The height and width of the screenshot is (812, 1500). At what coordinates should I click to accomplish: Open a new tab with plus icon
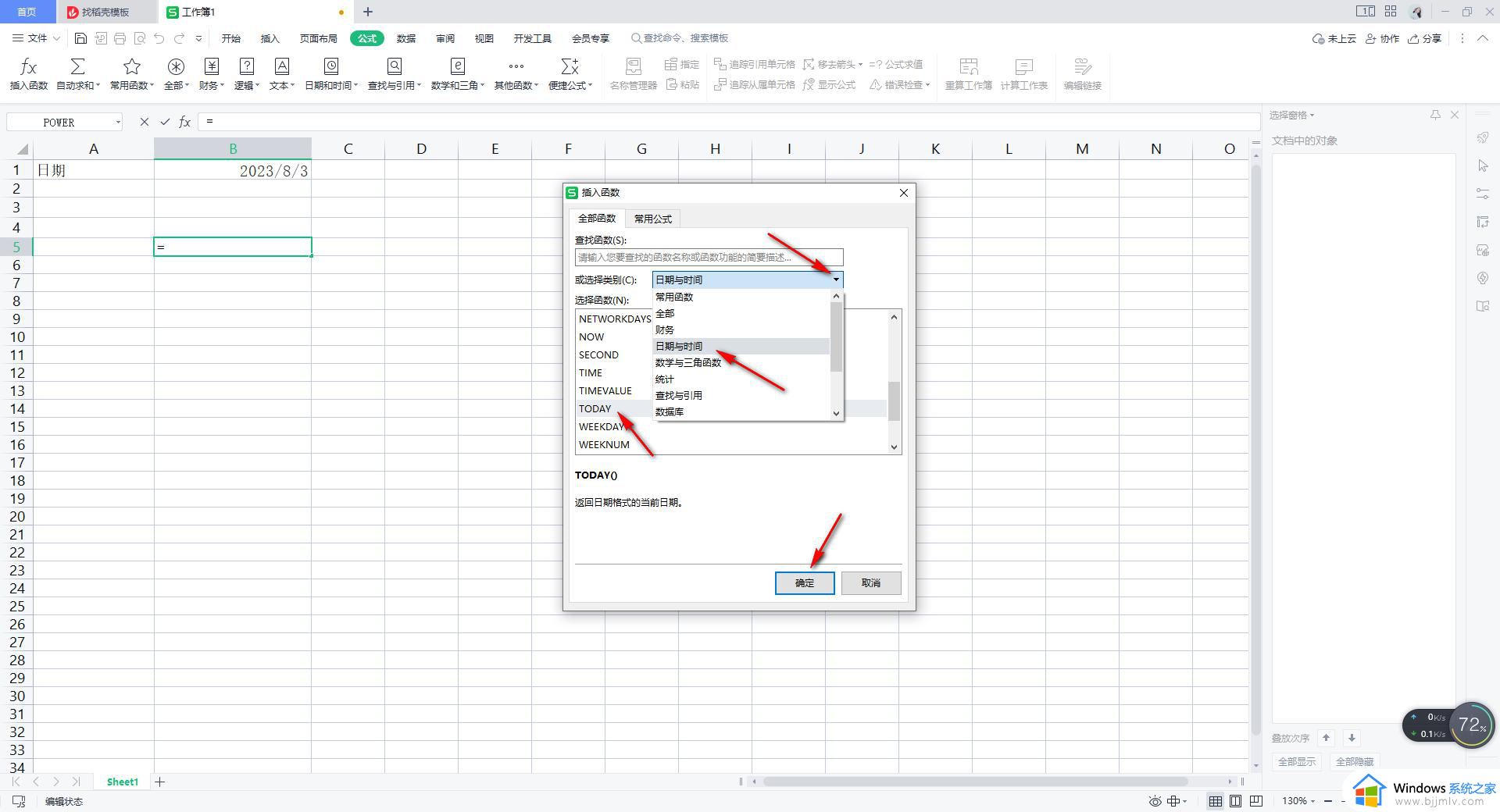[x=368, y=12]
